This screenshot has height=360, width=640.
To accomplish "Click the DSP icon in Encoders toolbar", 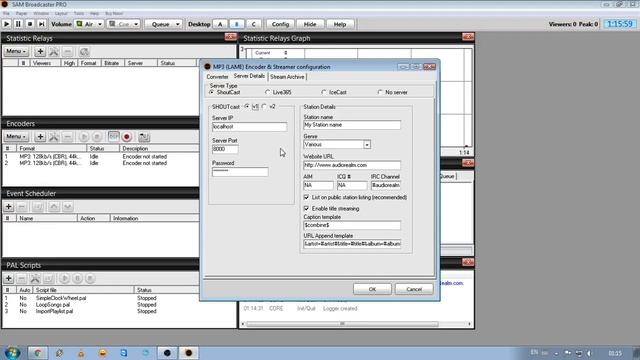I will 113,136.
